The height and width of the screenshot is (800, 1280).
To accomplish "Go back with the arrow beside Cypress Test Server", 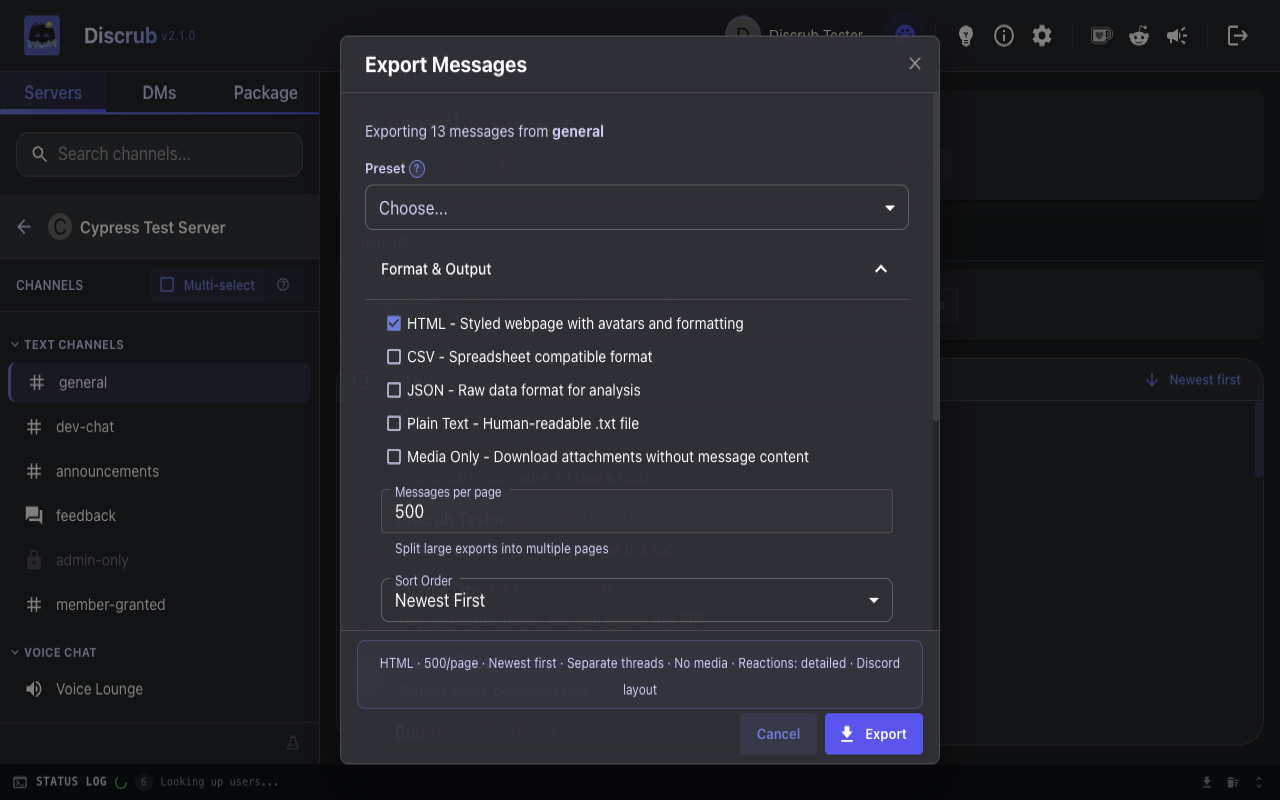I will tap(24, 227).
